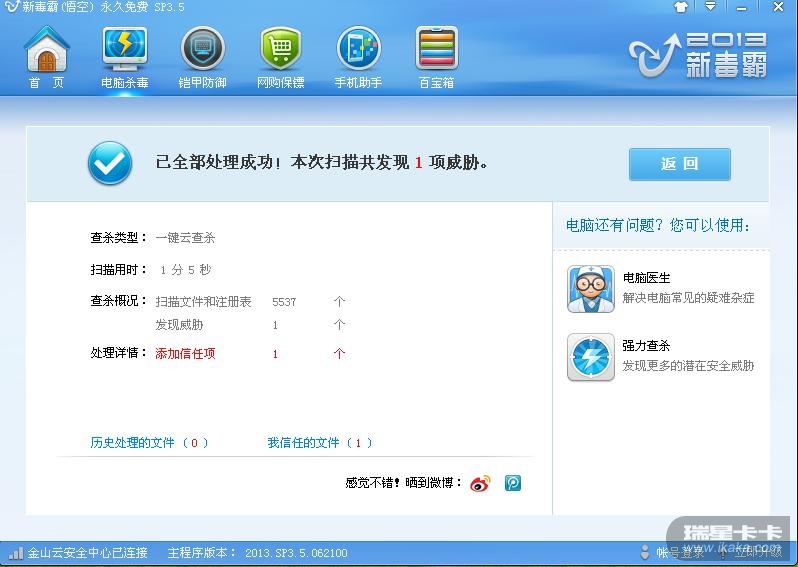Open the skin shirt icon in title bar
The height and width of the screenshot is (567, 798).
tap(680, 7)
